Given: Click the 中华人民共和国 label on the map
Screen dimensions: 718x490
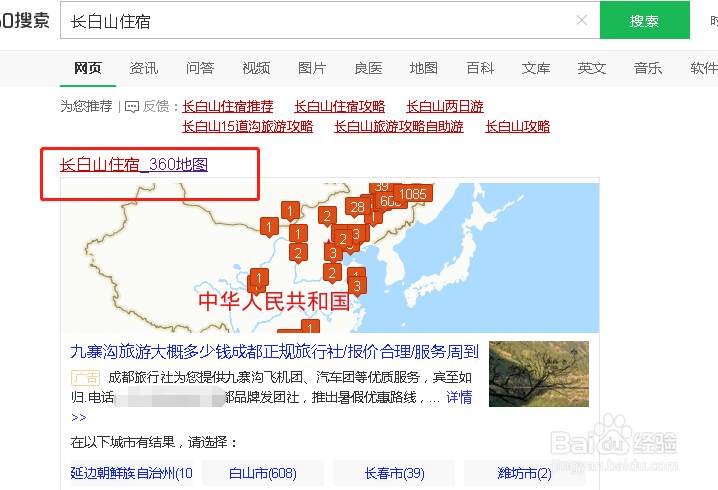Looking at the screenshot, I should (x=274, y=301).
